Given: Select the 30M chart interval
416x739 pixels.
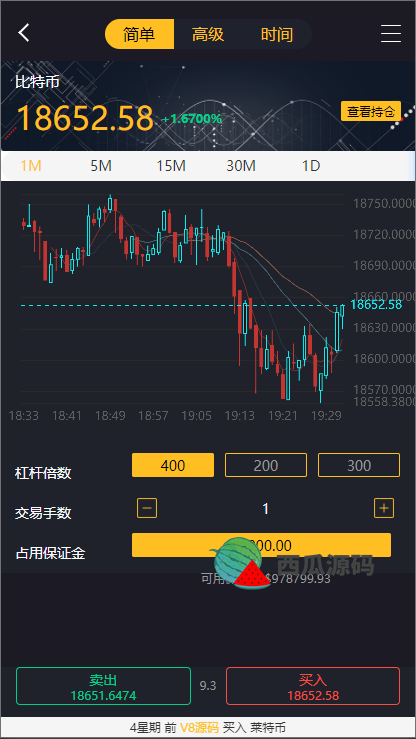Looking at the screenshot, I should click(x=241, y=166).
